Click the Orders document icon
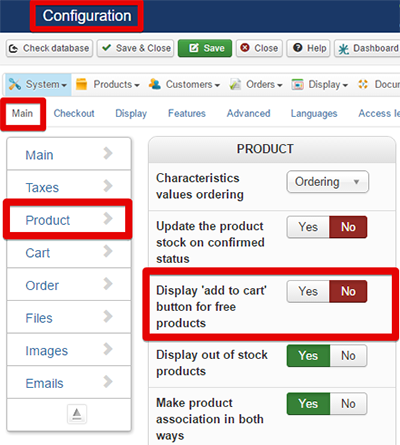Screen dimensions: 400x445 pos(235,84)
